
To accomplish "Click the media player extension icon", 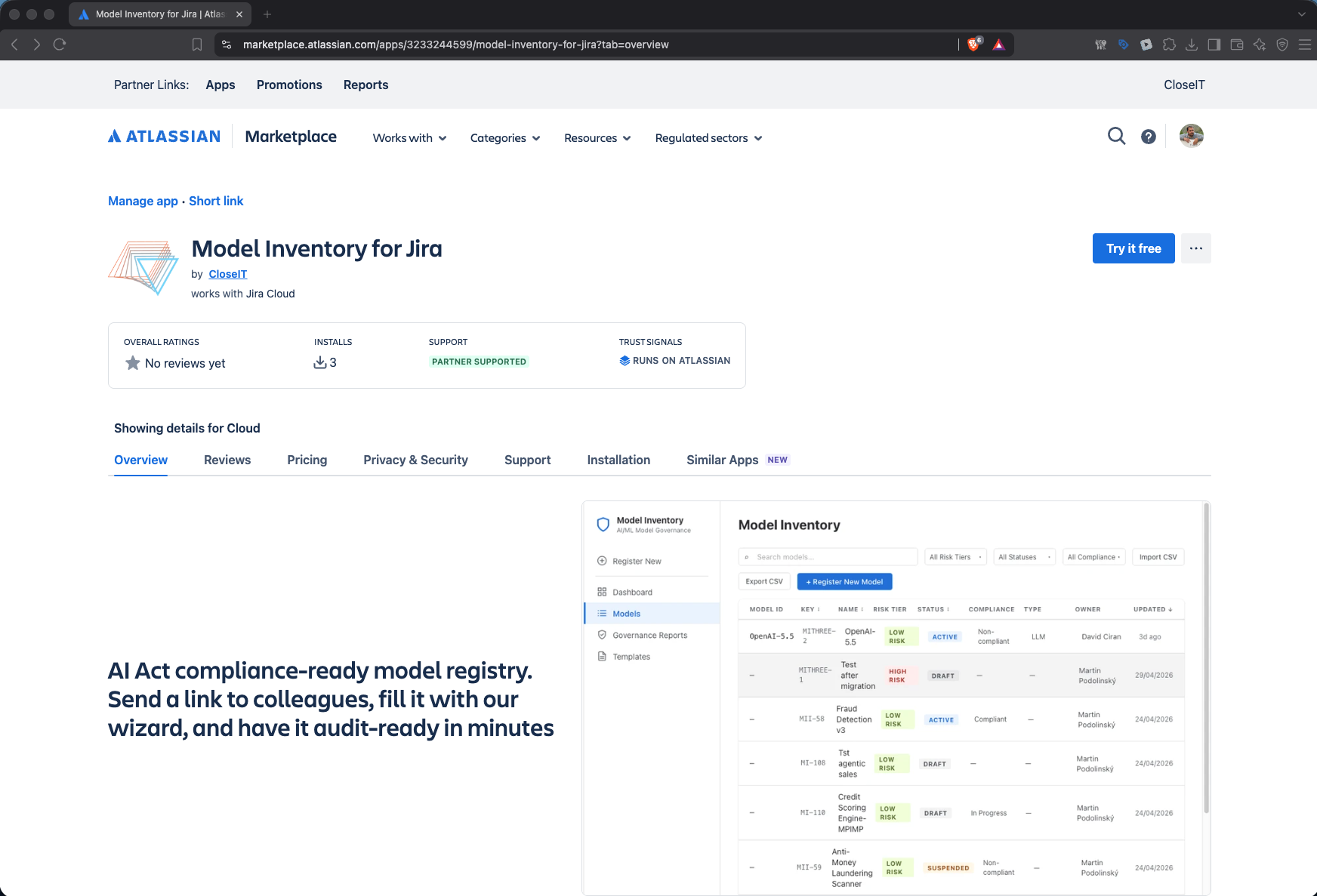I will (x=1146, y=45).
